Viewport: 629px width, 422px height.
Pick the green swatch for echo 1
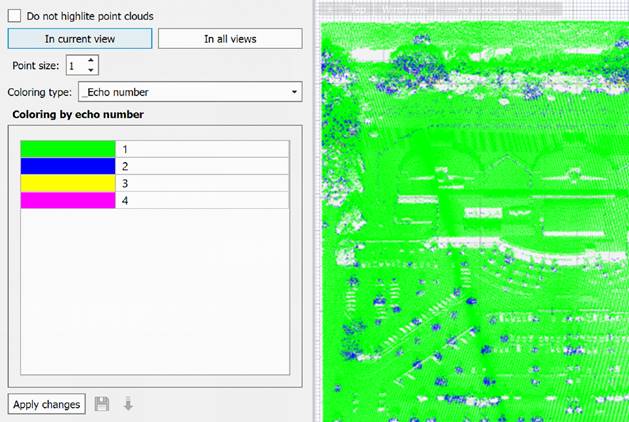click(68, 149)
